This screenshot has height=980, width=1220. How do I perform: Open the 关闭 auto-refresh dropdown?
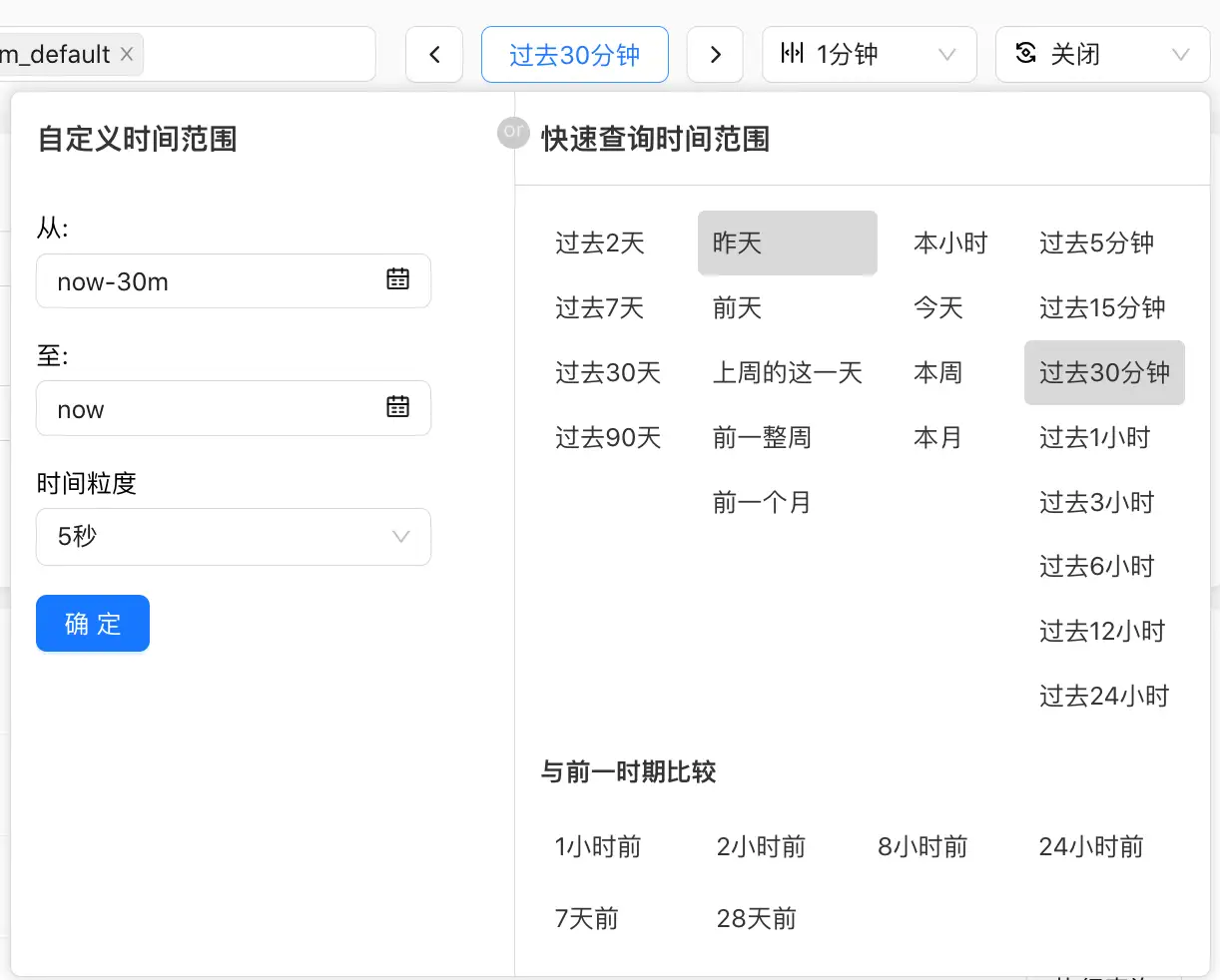click(x=1102, y=54)
